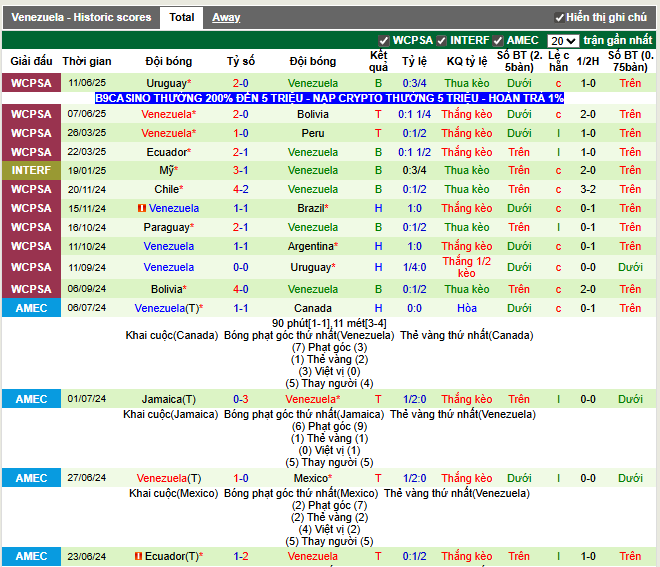
Task: Click the (4) Việt vị (2) stat line
Action: [x=329, y=529]
